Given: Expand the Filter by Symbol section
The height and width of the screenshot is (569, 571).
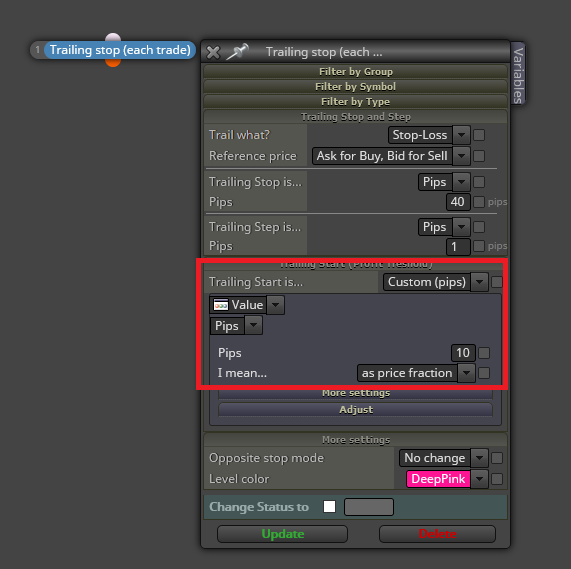Looking at the screenshot, I should 355,86.
